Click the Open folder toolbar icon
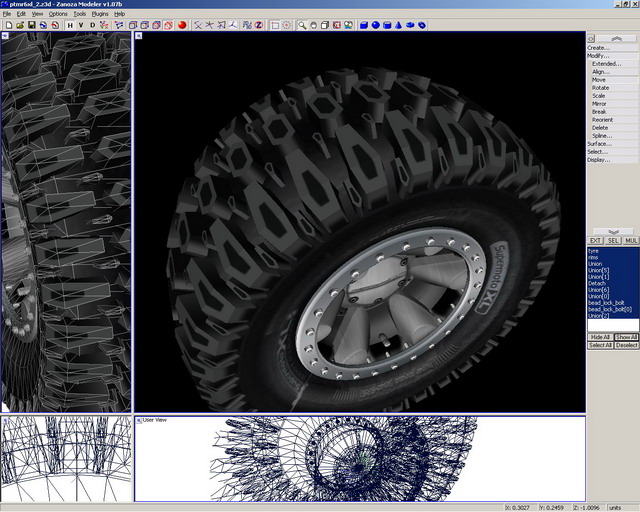The width and height of the screenshot is (640, 512). (x=20, y=24)
